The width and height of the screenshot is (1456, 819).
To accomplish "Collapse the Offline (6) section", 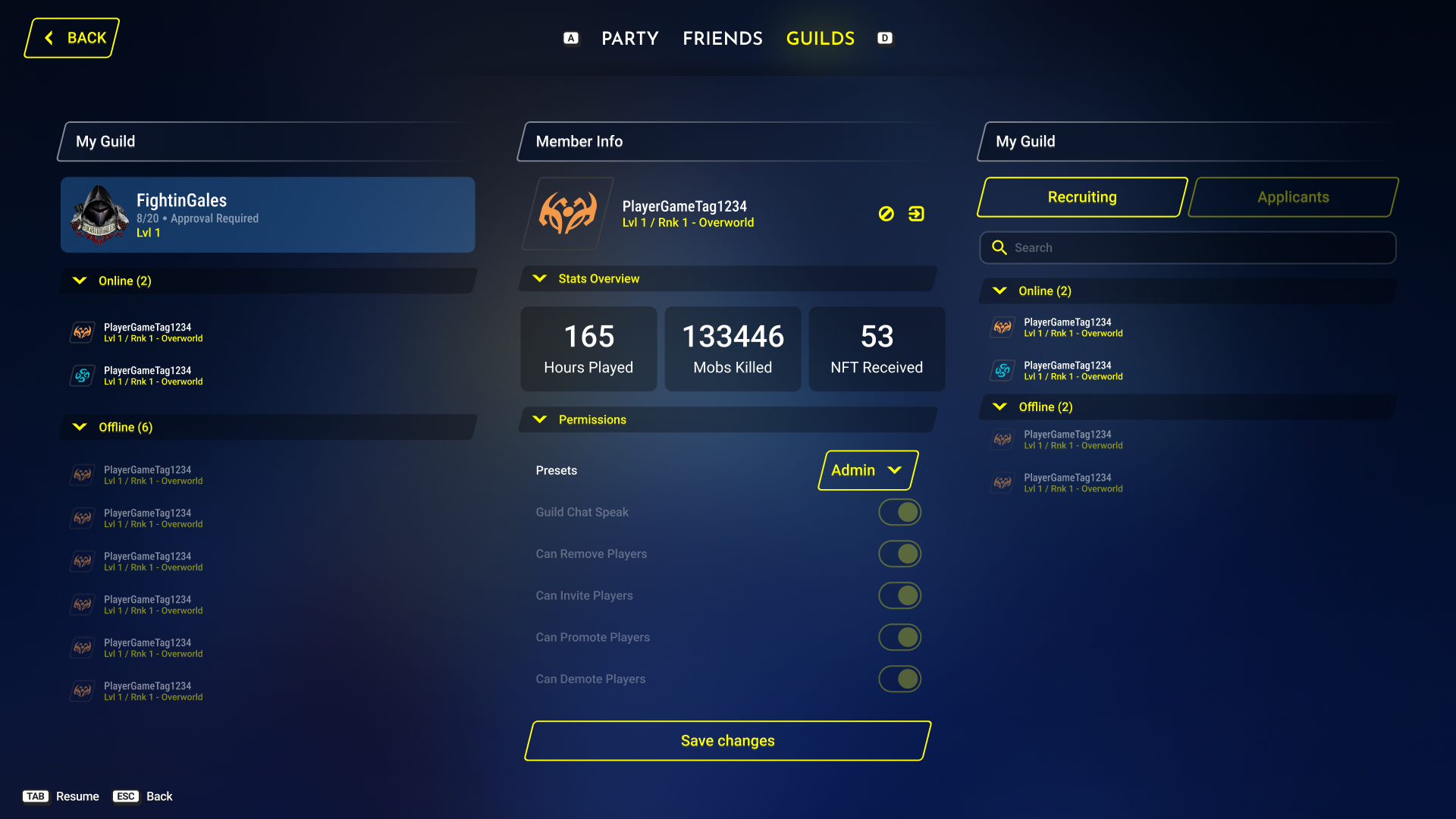I will (268, 427).
